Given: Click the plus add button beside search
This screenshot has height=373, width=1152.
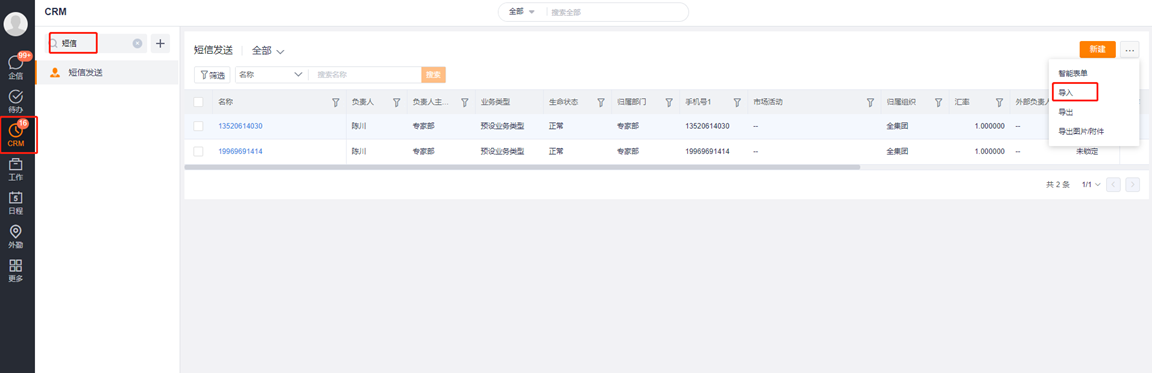Looking at the screenshot, I should 160,43.
